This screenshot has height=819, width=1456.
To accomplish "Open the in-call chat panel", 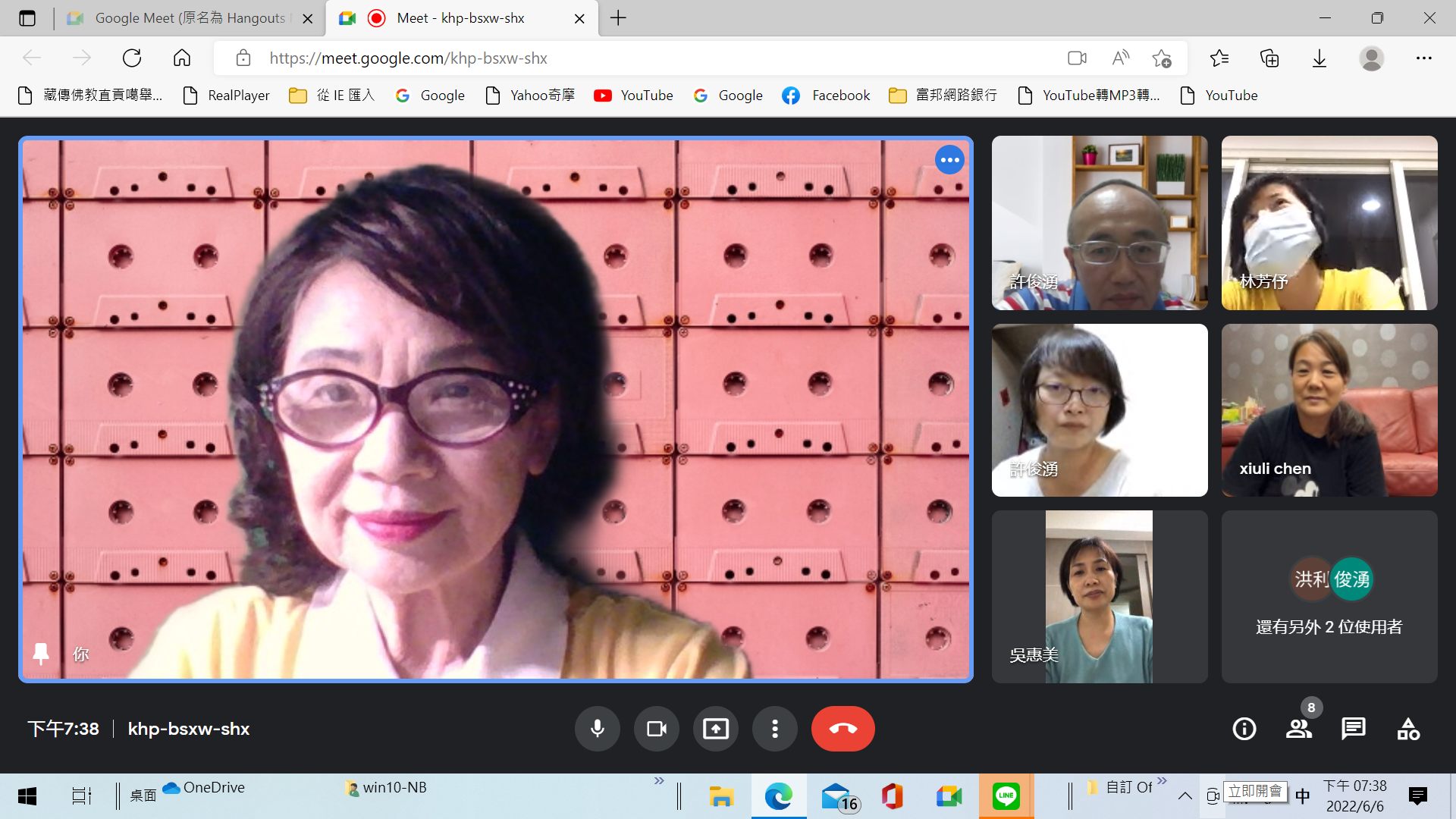I will [x=1354, y=729].
